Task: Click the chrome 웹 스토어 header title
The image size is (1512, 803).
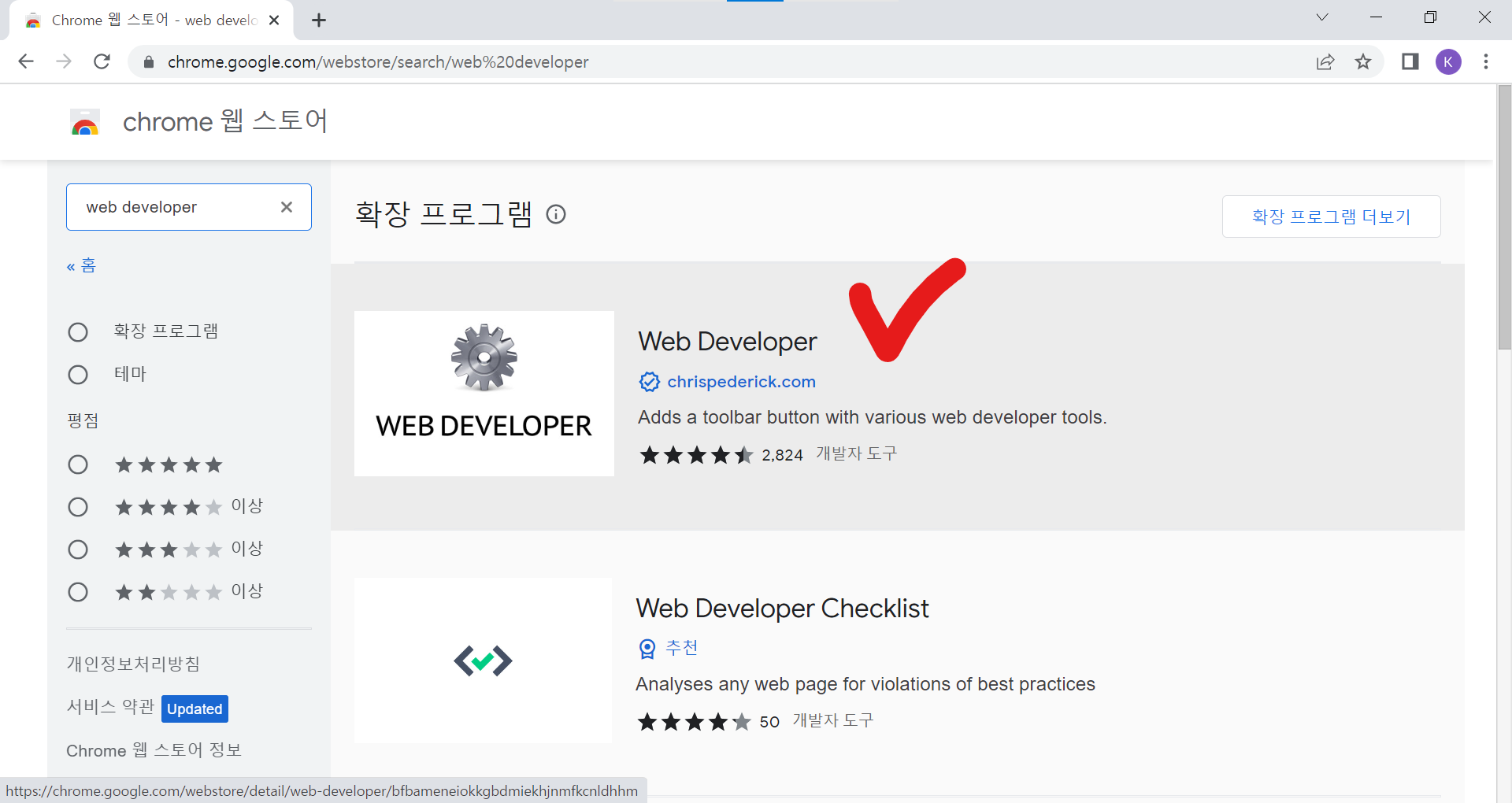Action: click(x=225, y=121)
